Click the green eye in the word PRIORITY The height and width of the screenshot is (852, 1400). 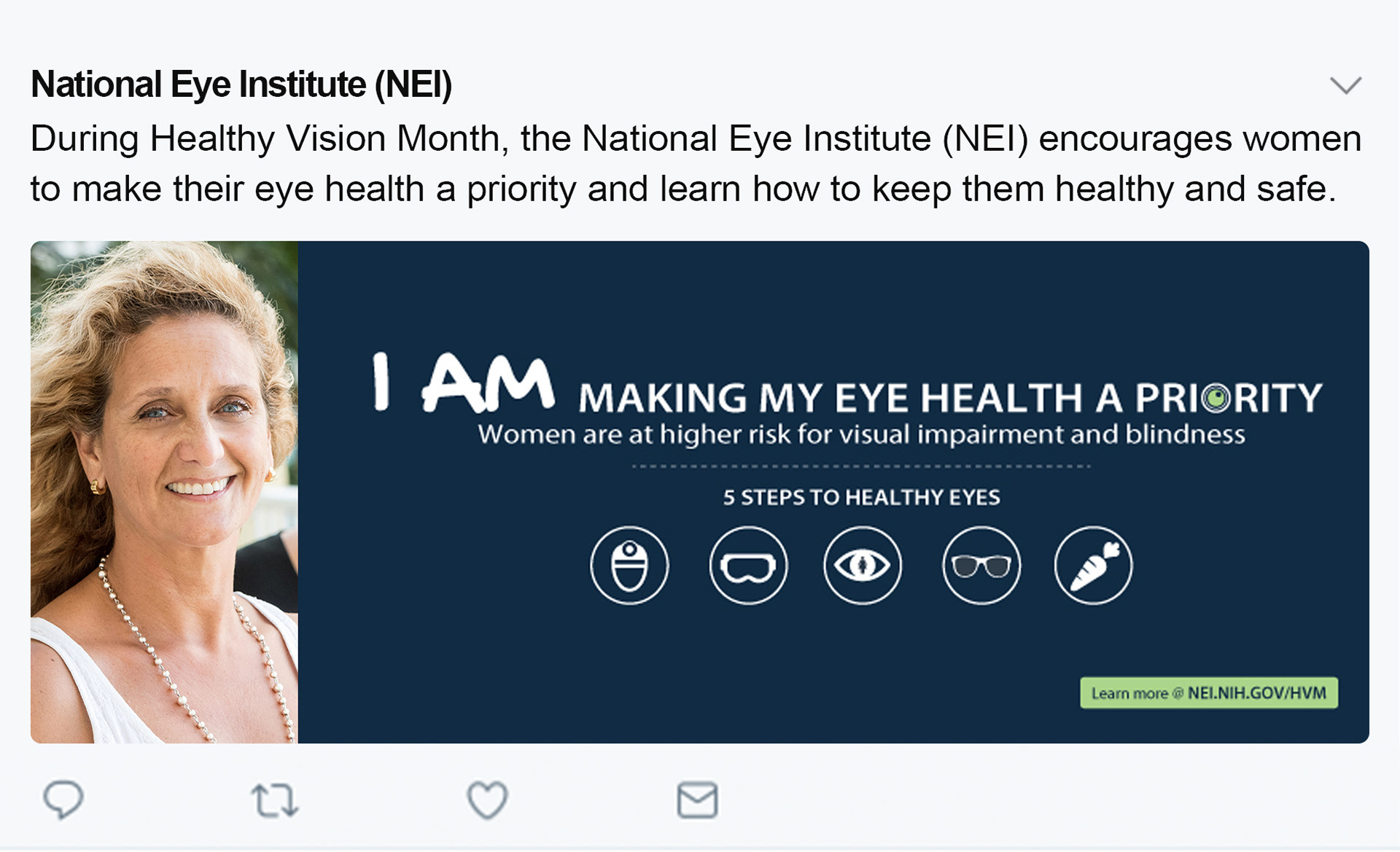(x=1216, y=398)
